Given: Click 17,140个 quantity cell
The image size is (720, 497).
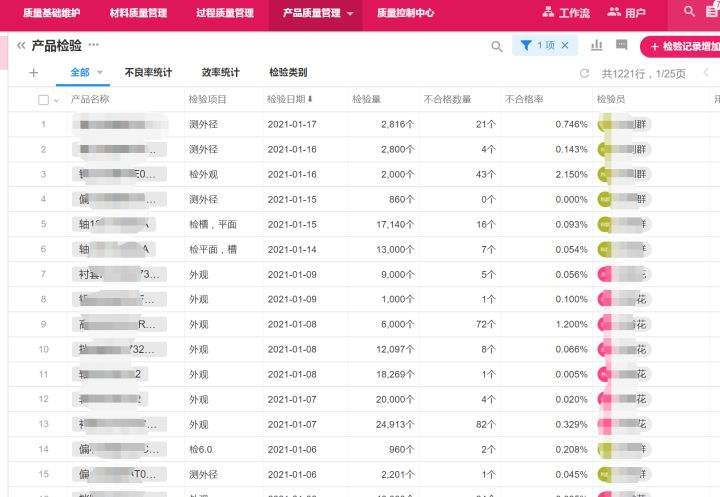Looking at the screenshot, I should tap(395, 225).
